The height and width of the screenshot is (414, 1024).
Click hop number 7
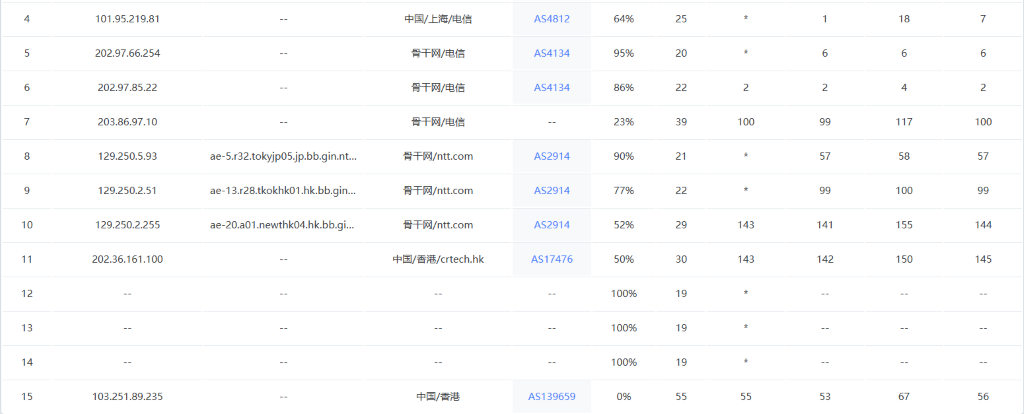[x=27, y=122]
